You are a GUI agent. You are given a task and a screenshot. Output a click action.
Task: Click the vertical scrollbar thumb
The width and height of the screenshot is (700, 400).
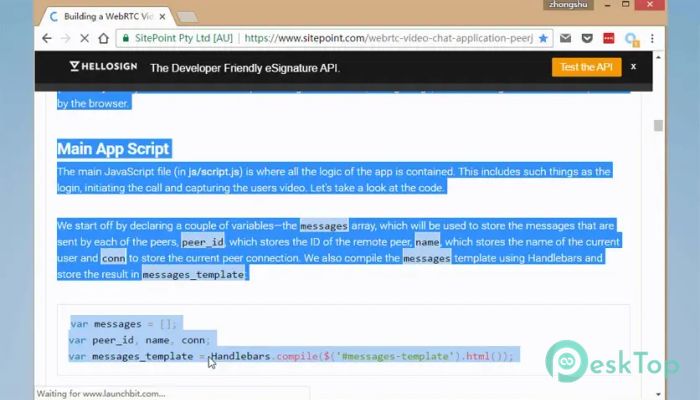pos(658,125)
